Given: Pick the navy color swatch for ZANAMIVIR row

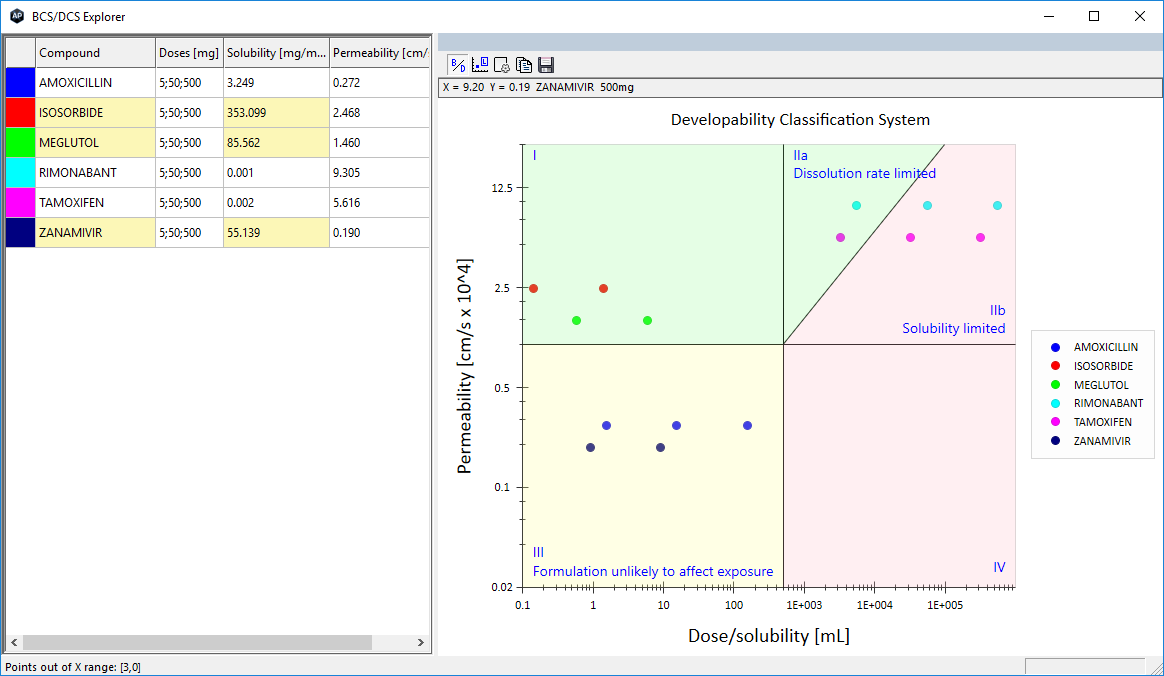Looking at the screenshot, I should point(21,232).
